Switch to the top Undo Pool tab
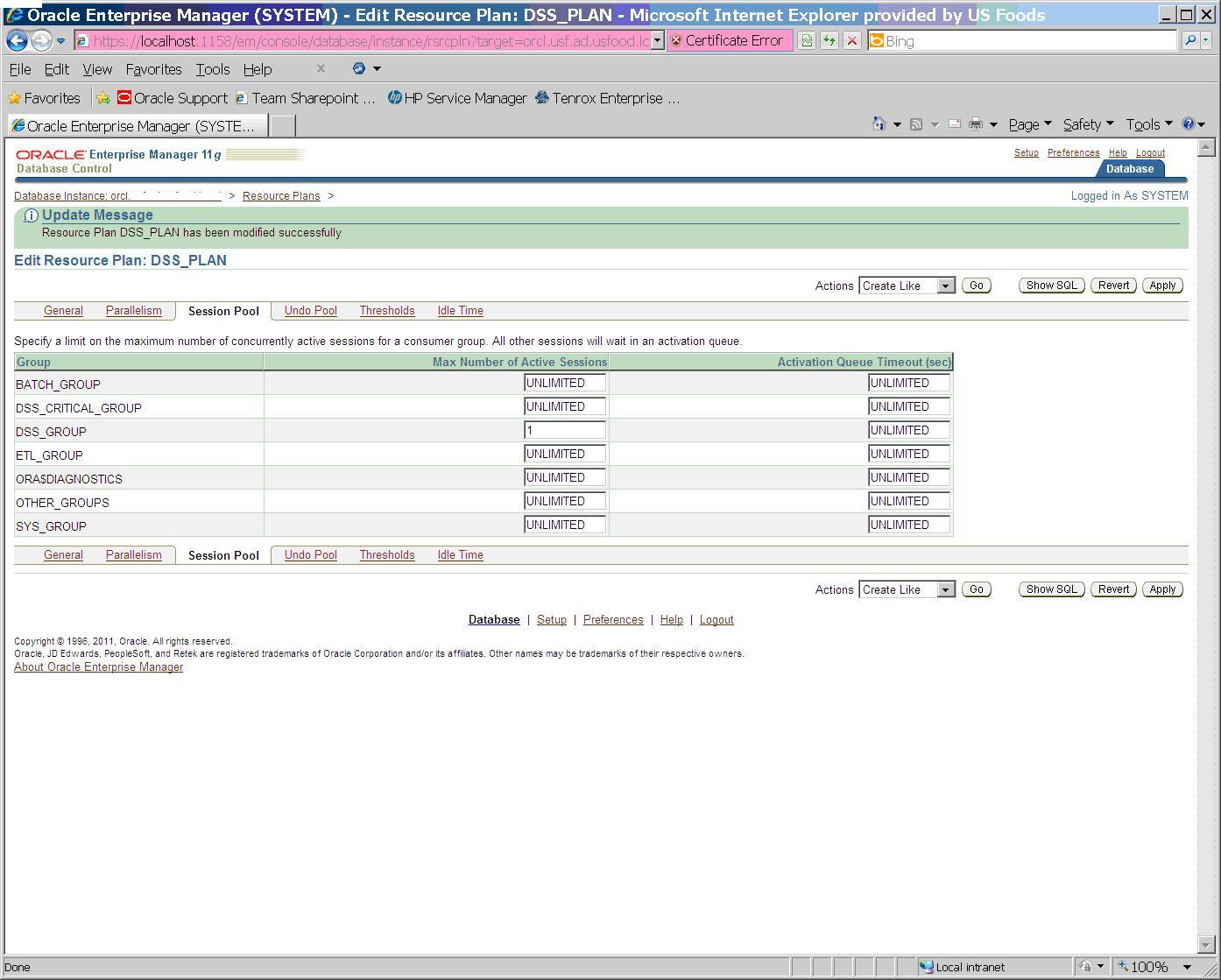The image size is (1221, 980). point(311,311)
